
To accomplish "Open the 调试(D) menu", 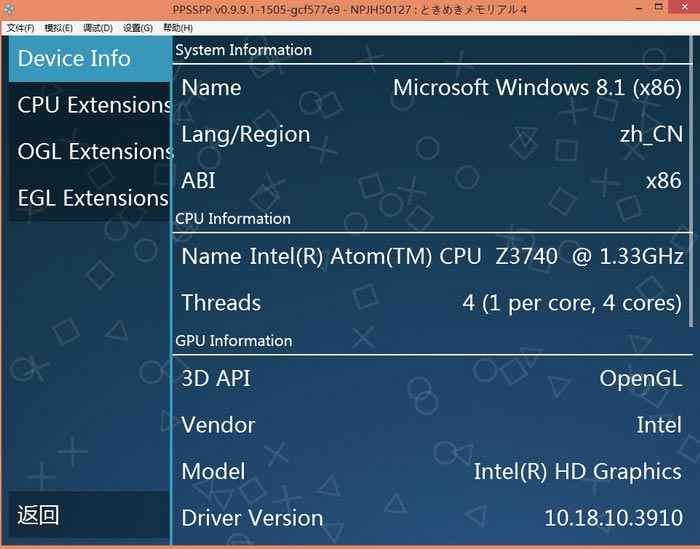I will 98,28.
